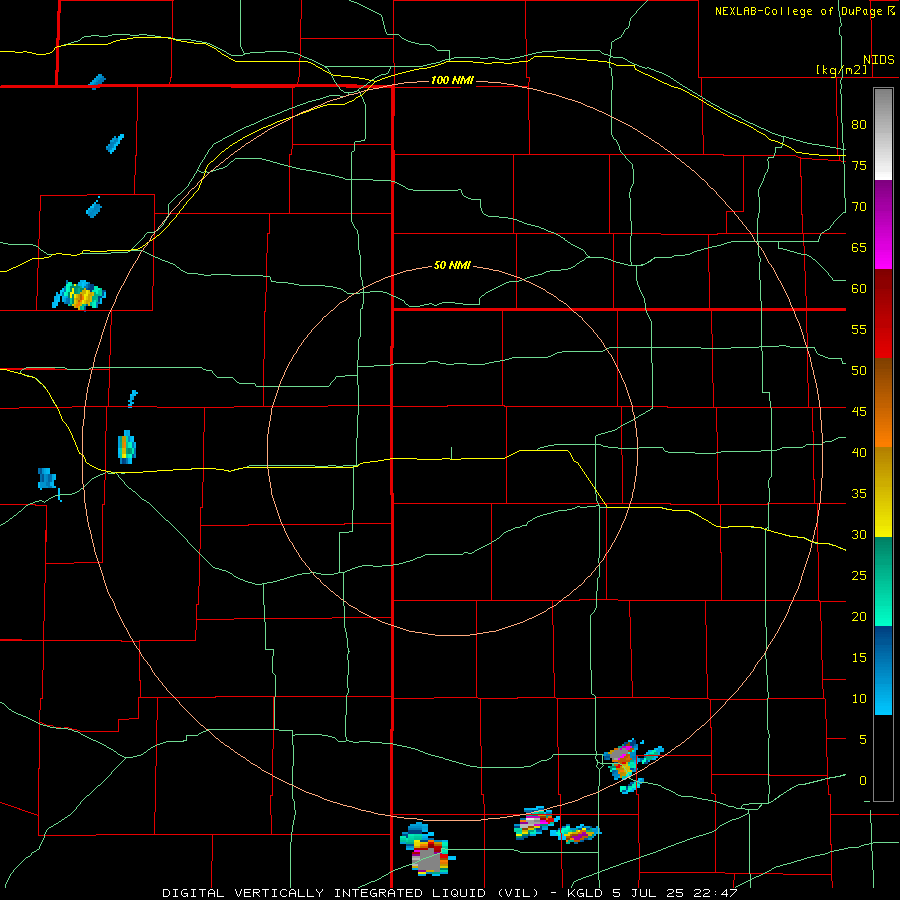Click the 45 value on the color scale
Image resolution: width=900 pixels, height=900 pixels.
coord(859,412)
